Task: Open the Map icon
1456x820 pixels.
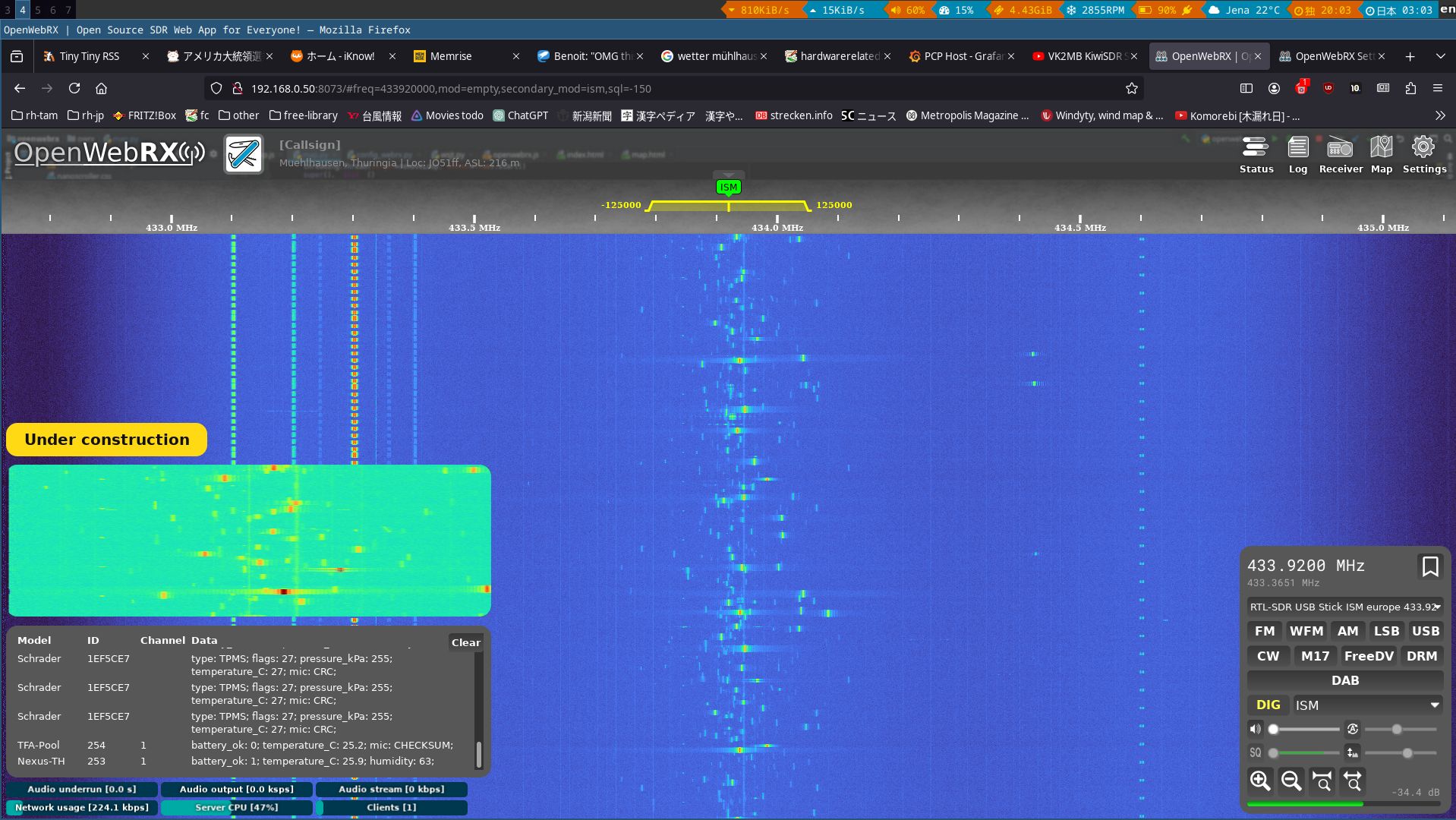Action: click(x=1382, y=156)
